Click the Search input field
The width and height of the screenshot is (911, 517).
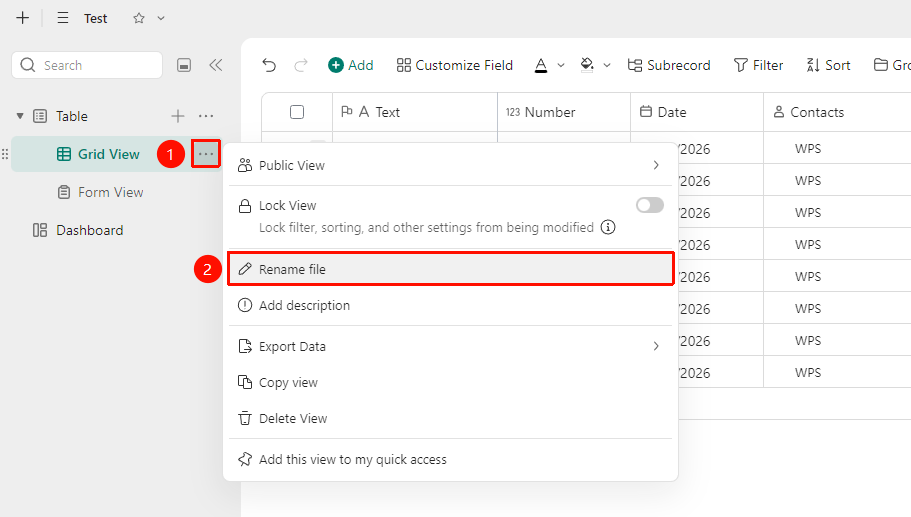(x=87, y=65)
